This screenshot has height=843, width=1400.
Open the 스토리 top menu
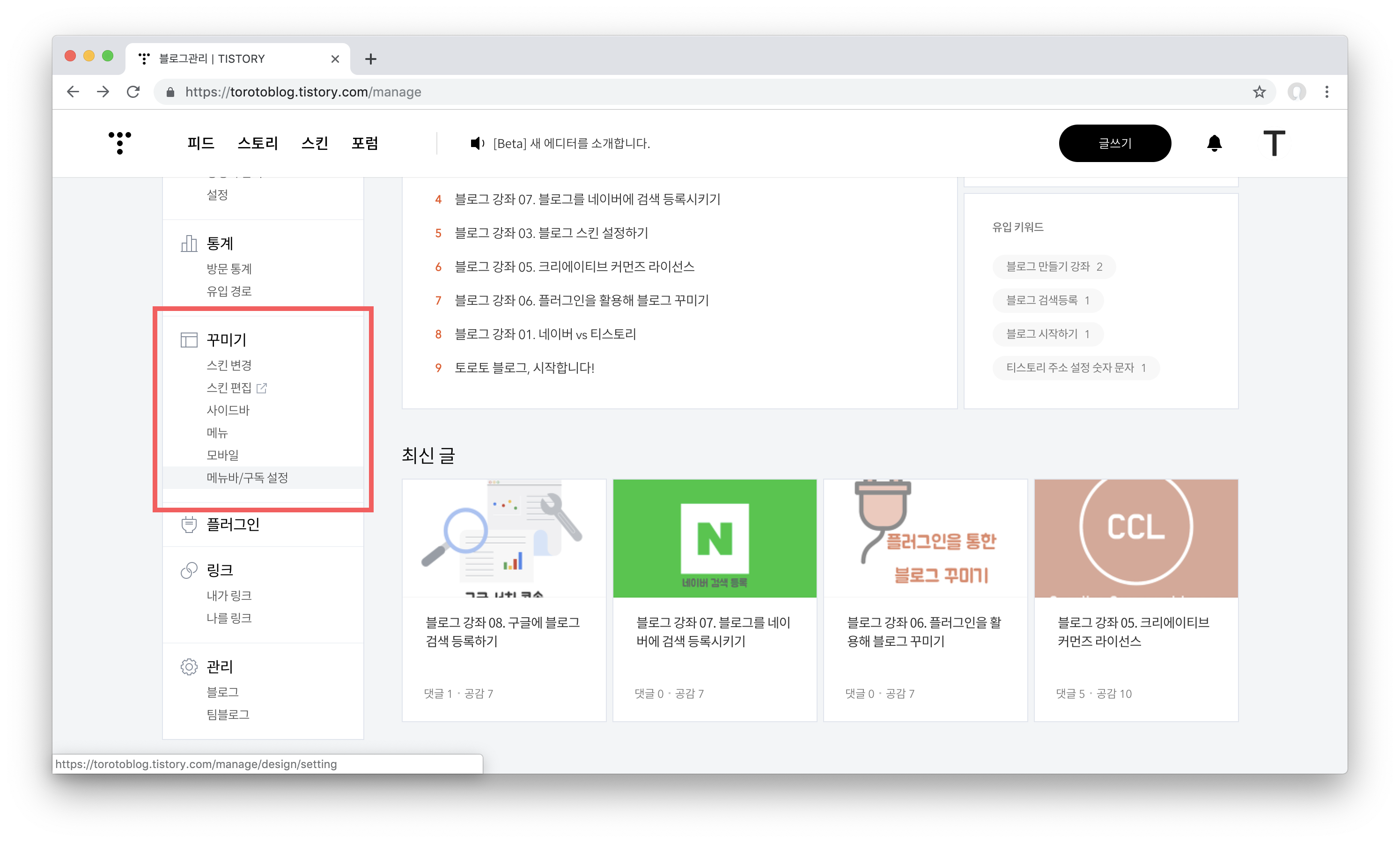point(257,143)
